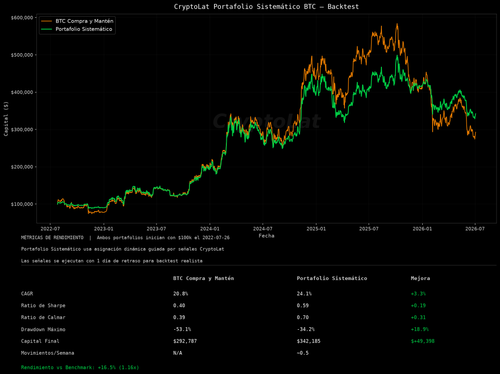This screenshot has height=374, width=500.
Task: Click the CAGR value '24.1%'
Action: [x=304, y=294]
